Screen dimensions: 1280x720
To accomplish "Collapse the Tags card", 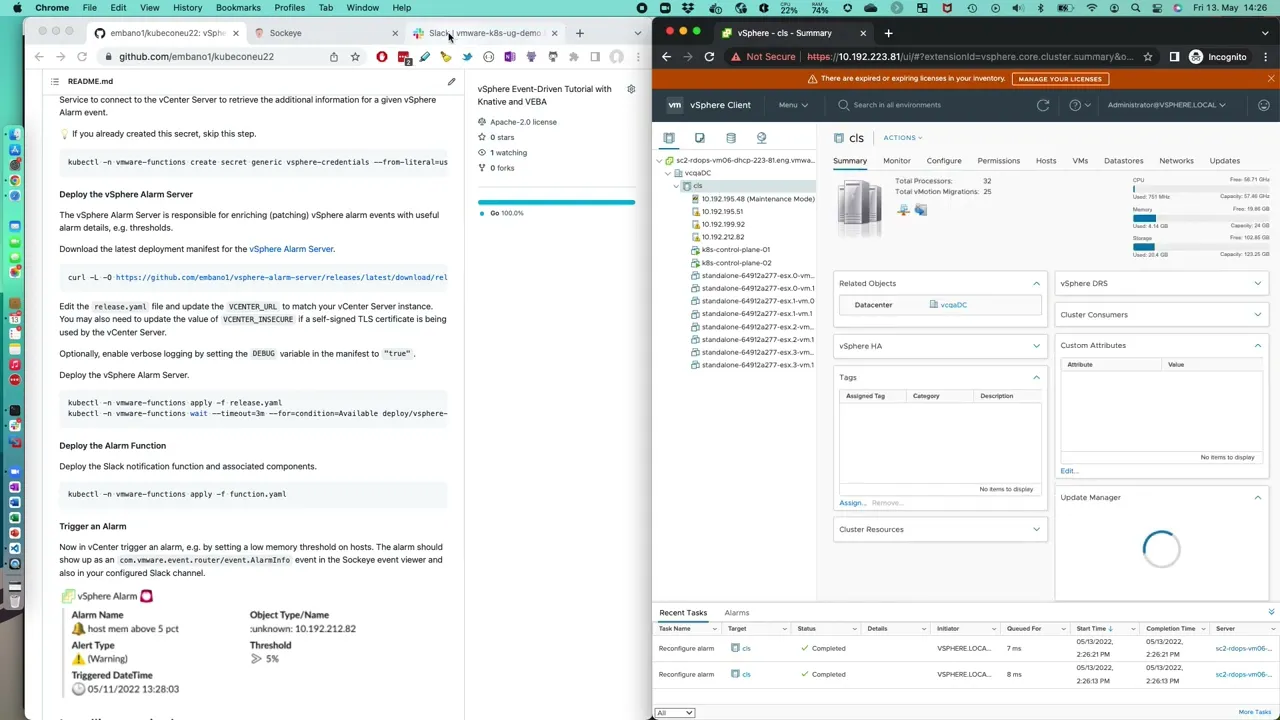I will [x=1036, y=377].
